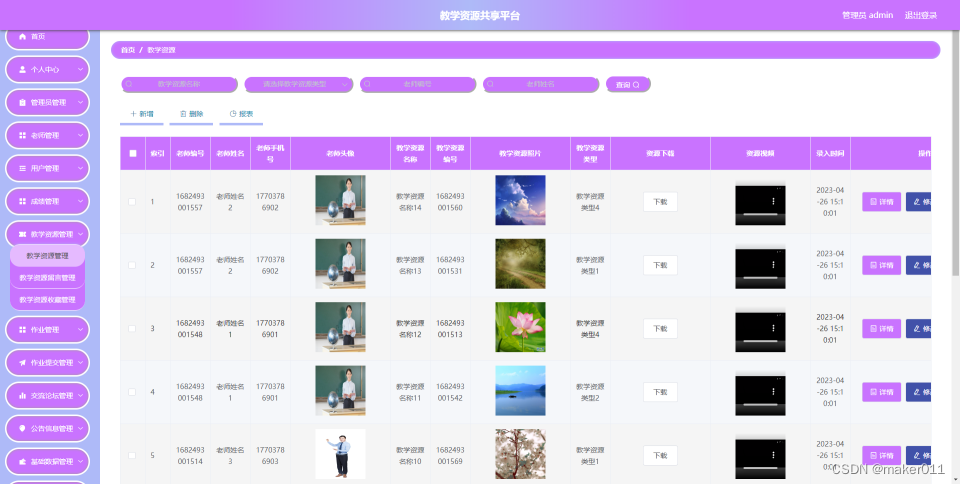This screenshot has height=484, width=960.
Task: Focus the 教学资源名称 search input
Action: [179, 84]
